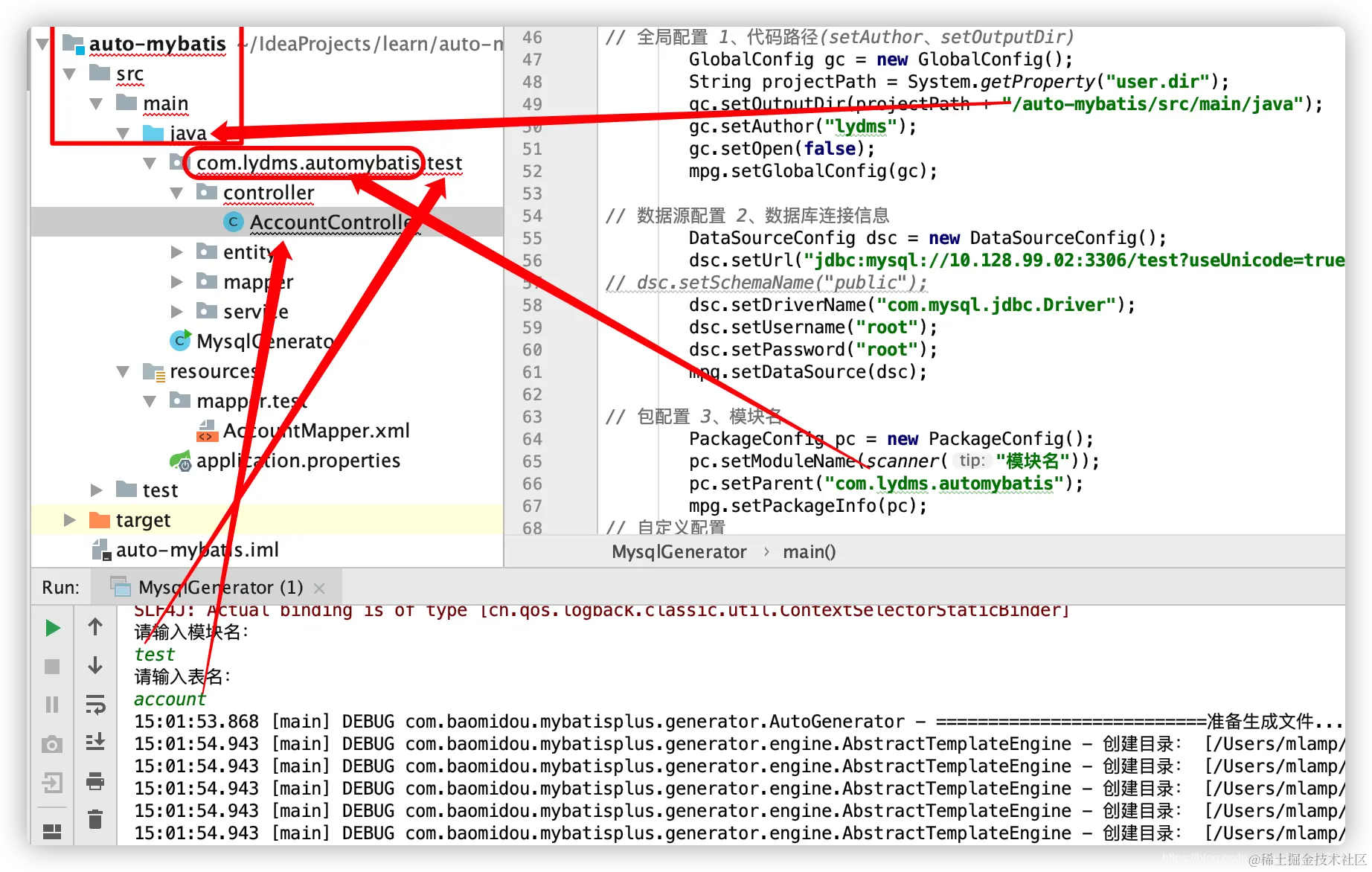Click the dsc.setPassword("root") line
1372x872 pixels.
812,350
